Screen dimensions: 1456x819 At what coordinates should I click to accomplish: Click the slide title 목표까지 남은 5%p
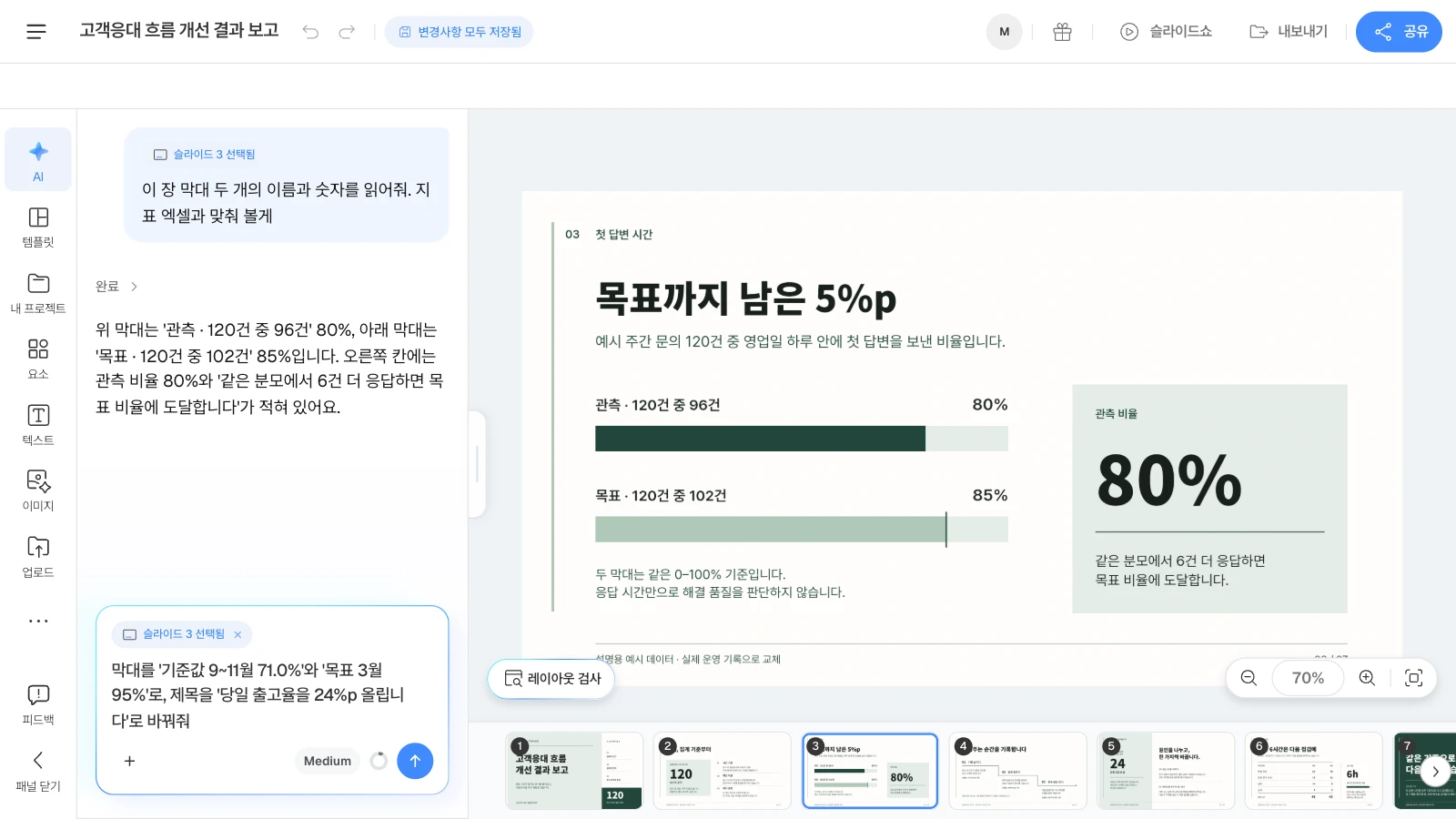[x=745, y=298]
